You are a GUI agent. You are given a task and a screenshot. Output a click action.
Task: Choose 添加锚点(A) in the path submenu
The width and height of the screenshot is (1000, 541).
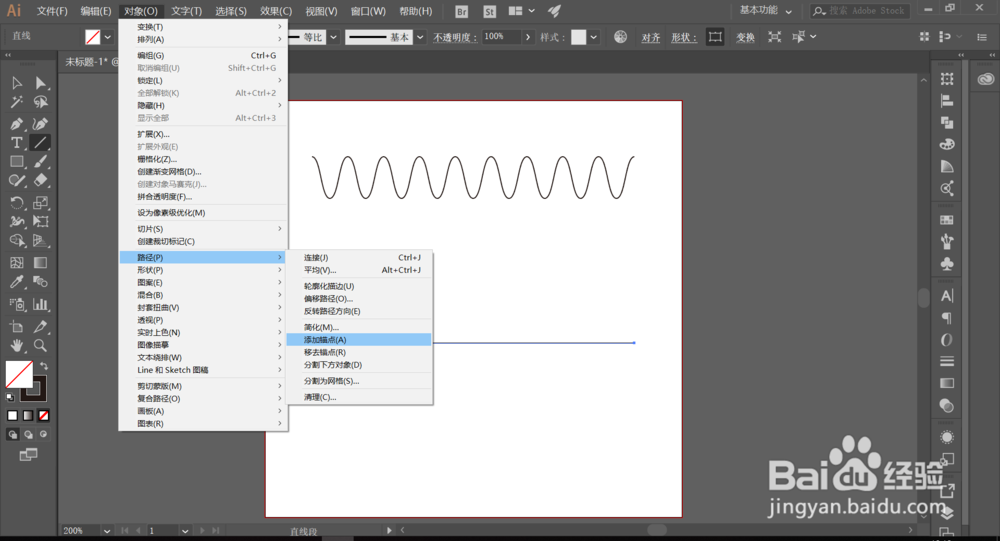click(359, 340)
